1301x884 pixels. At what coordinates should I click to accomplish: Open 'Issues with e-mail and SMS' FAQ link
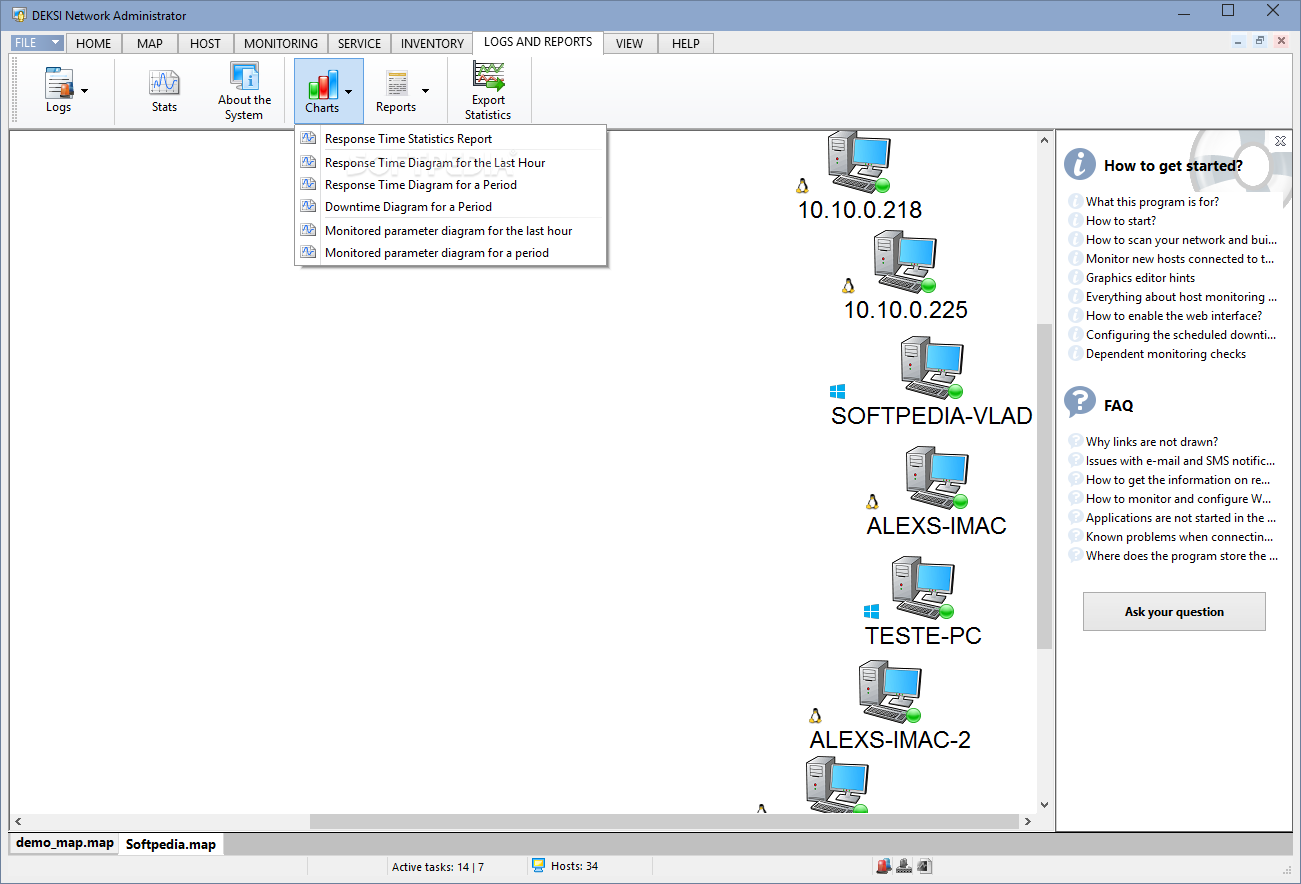point(1181,461)
